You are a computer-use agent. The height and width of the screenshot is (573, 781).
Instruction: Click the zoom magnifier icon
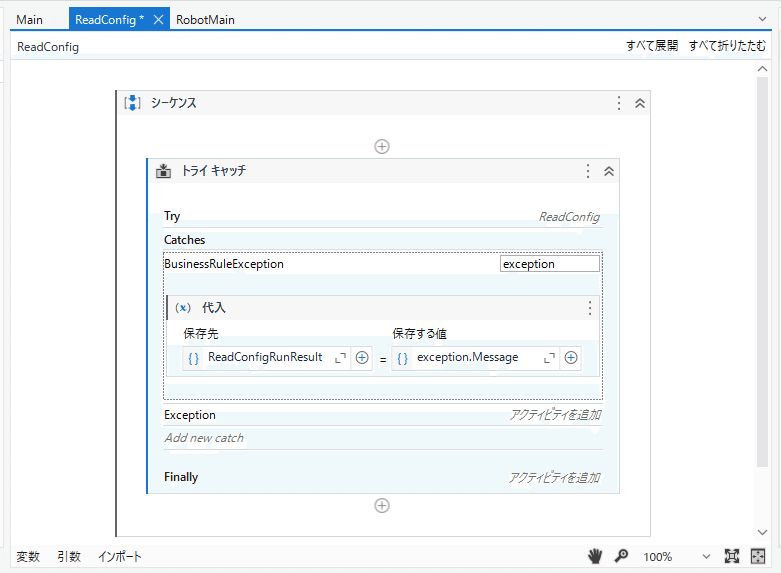[x=621, y=556]
